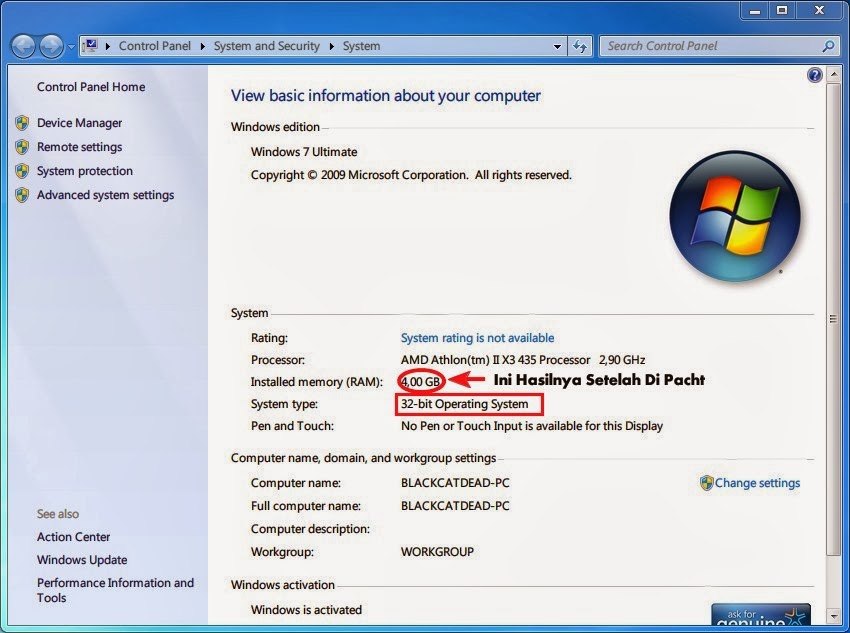Click the ask for genuine badge

(x=761, y=615)
